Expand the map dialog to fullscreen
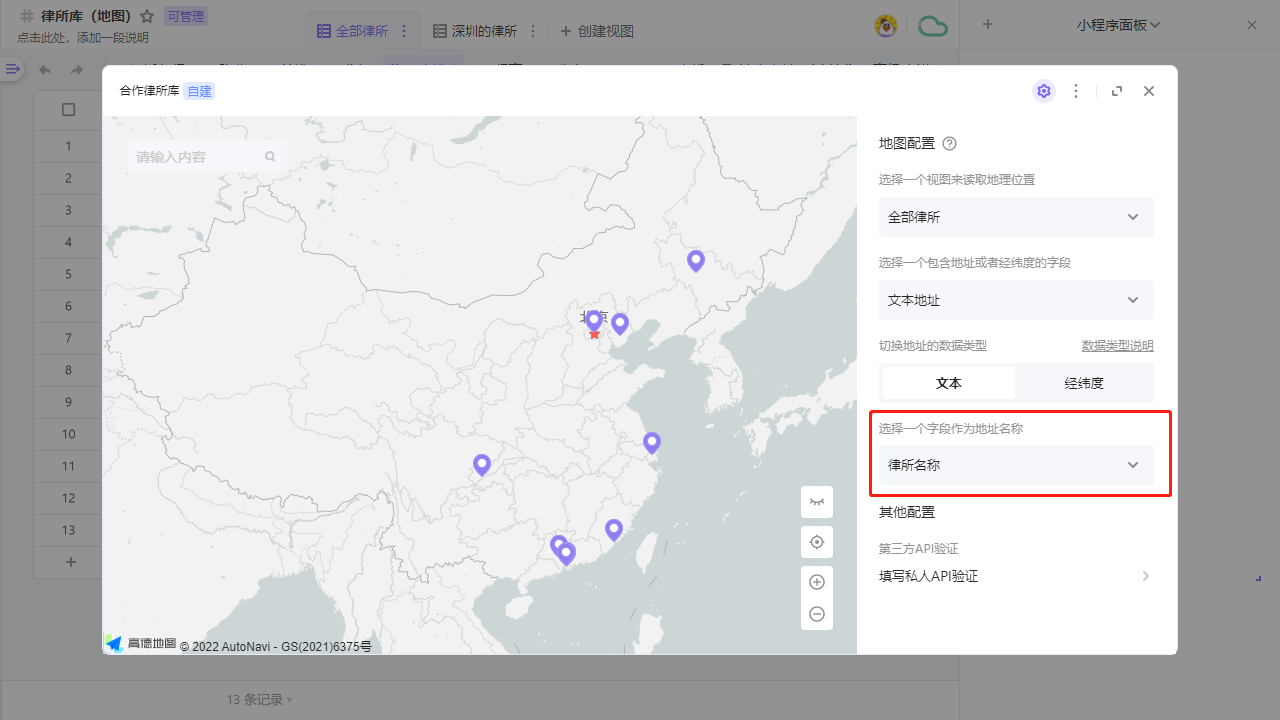Viewport: 1280px width, 720px height. click(1117, 91)
